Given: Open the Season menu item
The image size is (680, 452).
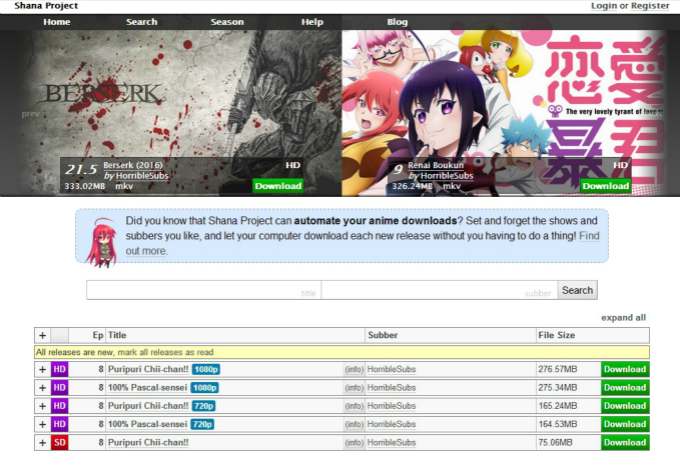Looking at the screenshot, I should point(227,22).
